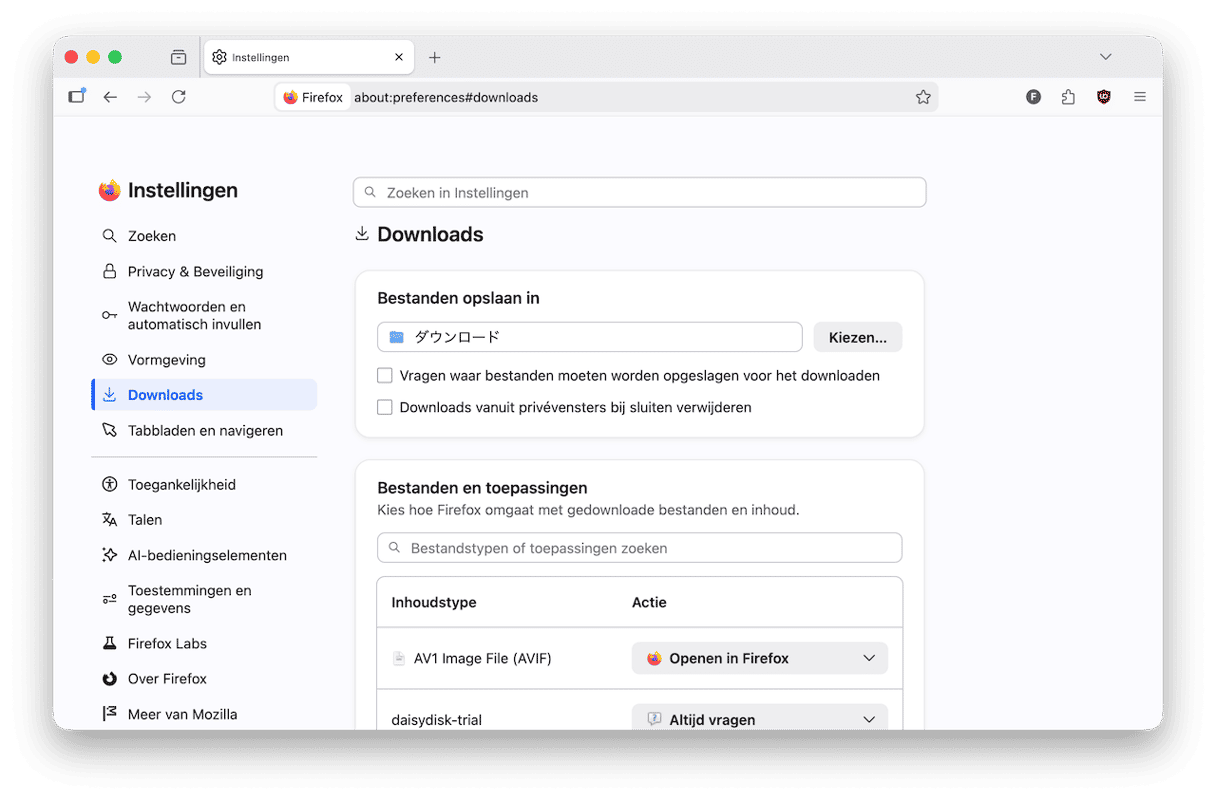List all tabs via chevron

[1105, 57]
